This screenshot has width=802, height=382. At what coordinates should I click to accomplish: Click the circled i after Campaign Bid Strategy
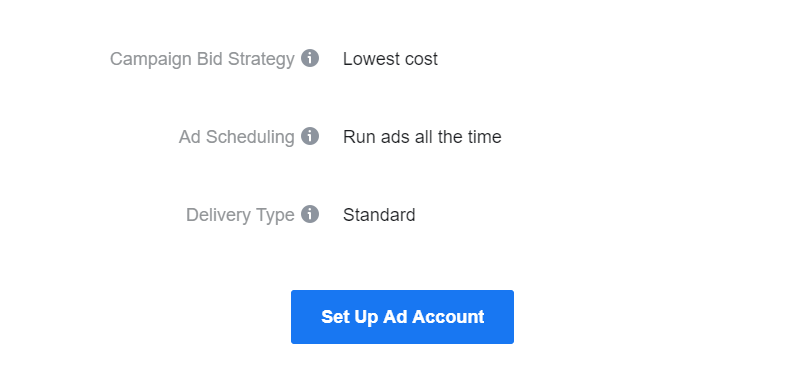pyautogui.click(x=310, y=58)
